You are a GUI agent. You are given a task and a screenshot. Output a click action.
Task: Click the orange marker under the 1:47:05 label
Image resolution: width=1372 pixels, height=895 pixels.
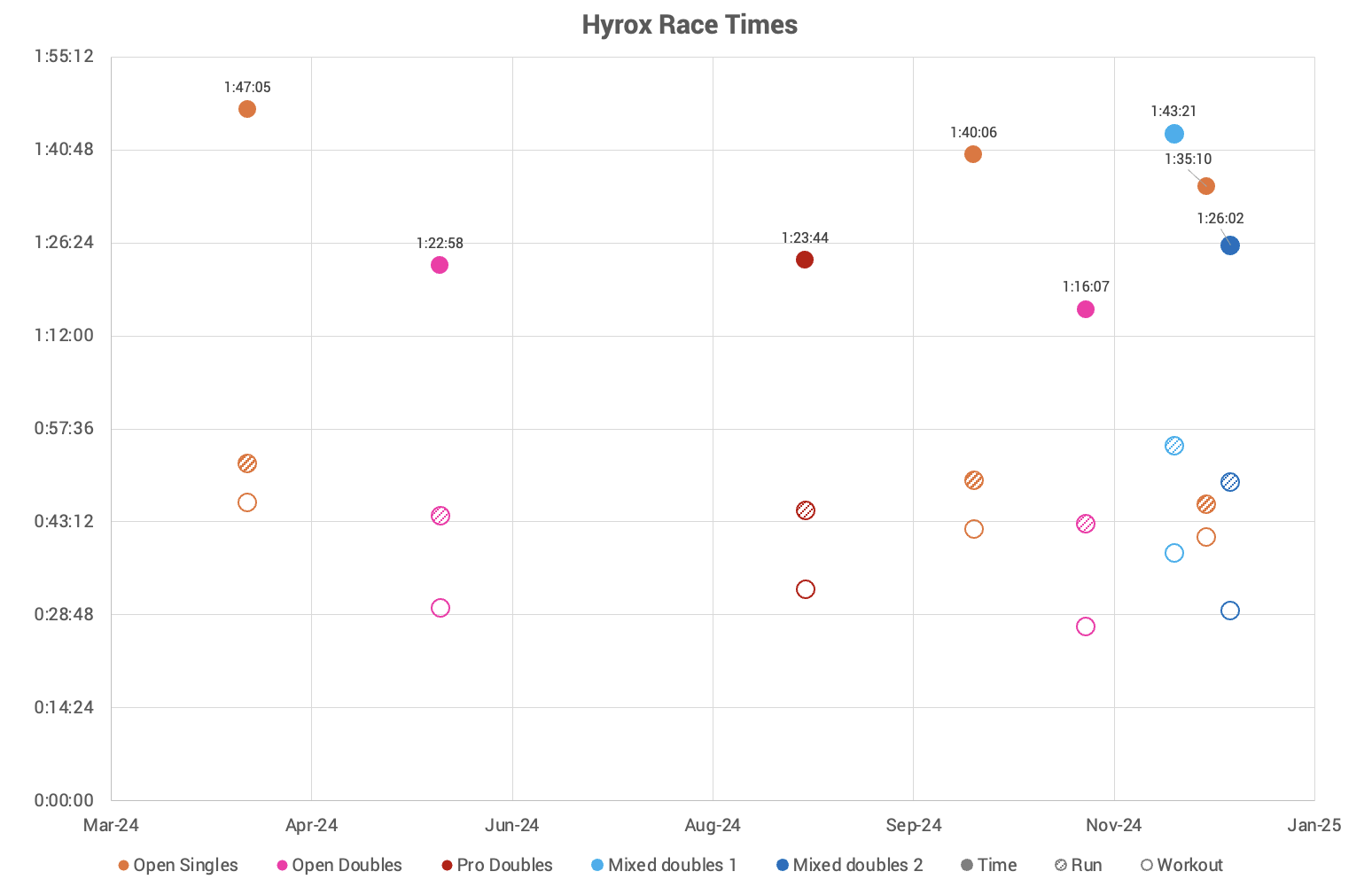pyautogui.click(x=247, y=109)
